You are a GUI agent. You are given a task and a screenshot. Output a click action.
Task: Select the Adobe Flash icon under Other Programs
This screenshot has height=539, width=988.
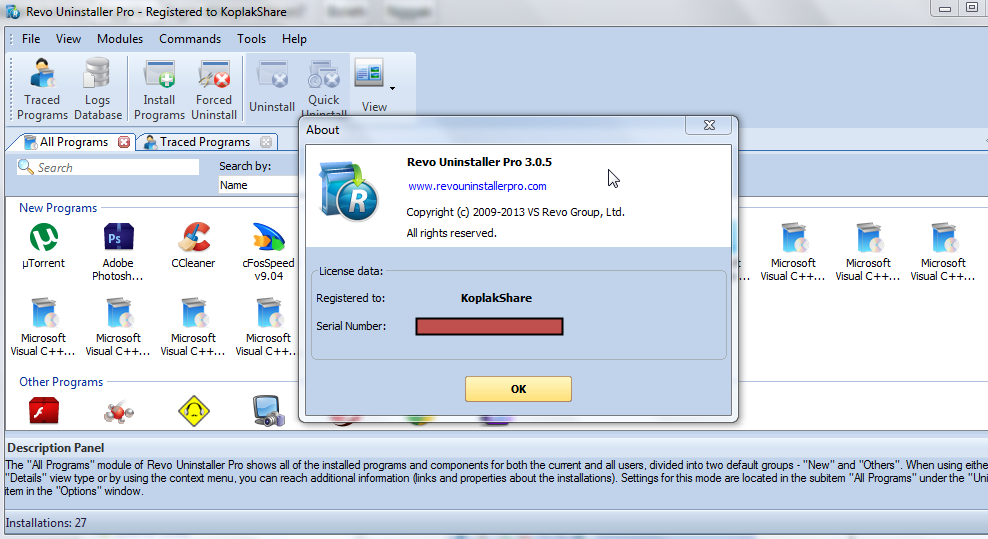point(44,411)
